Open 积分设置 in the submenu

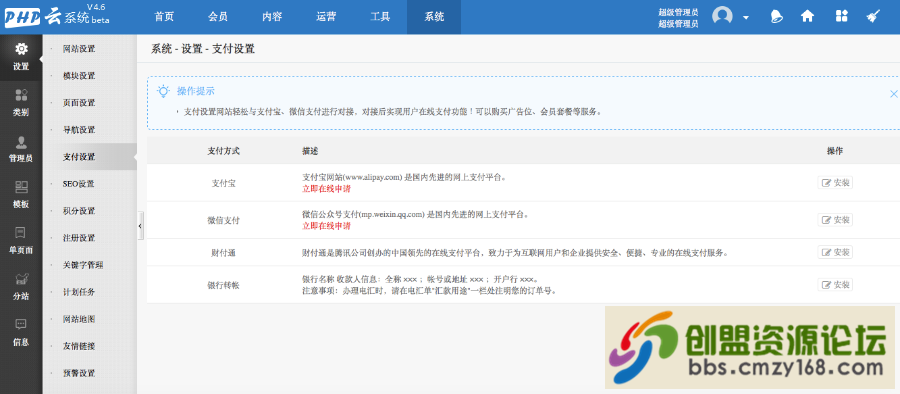(79, 211)
